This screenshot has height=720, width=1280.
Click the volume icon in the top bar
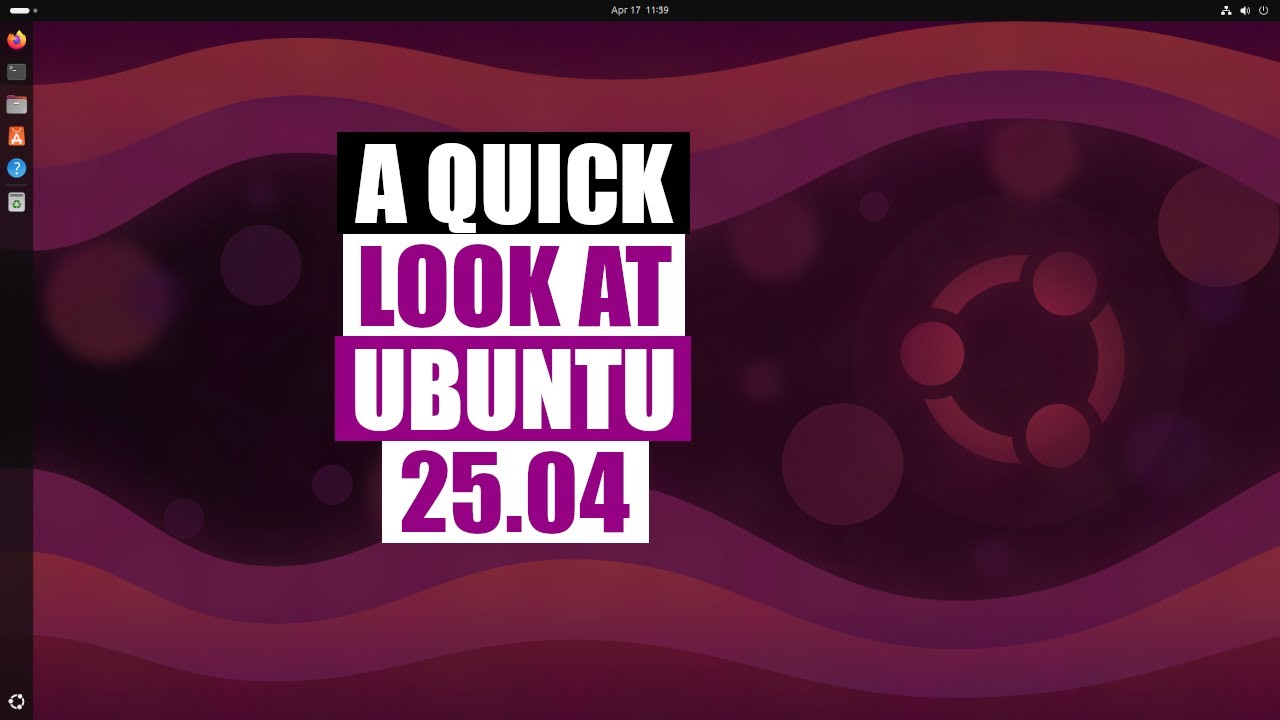[x=1245, y=10]
